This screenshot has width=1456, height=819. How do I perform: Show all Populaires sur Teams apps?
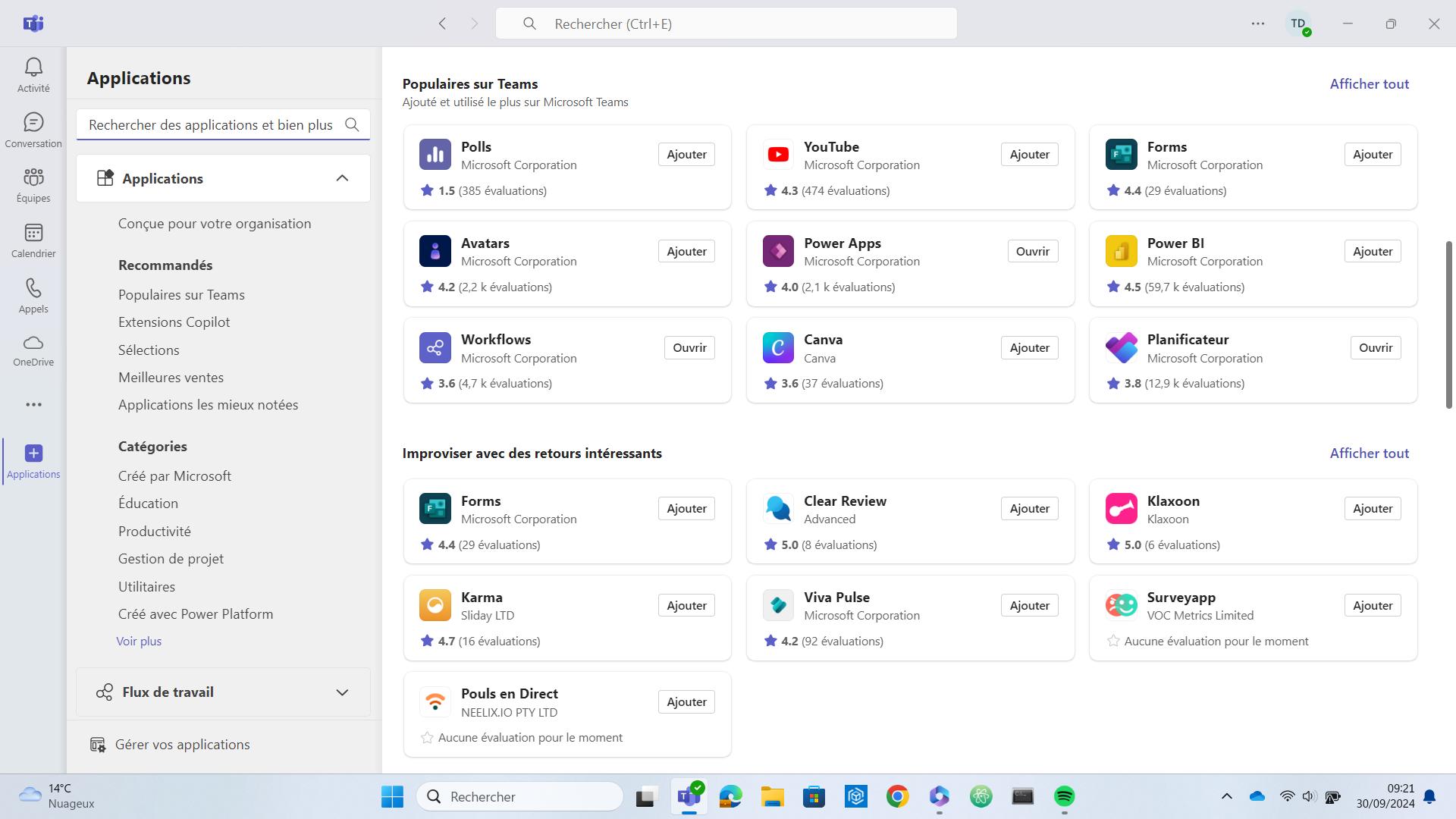coord(1369,84)
